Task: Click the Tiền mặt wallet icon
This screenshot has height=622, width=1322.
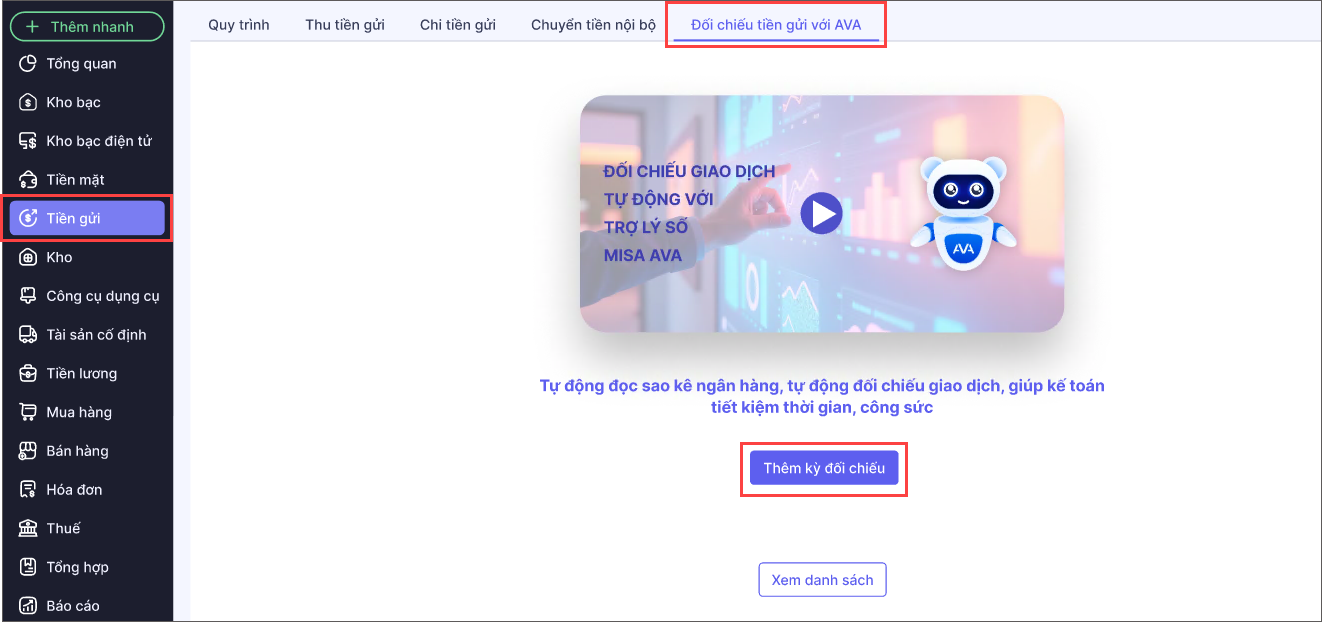Action: (28, 180)
